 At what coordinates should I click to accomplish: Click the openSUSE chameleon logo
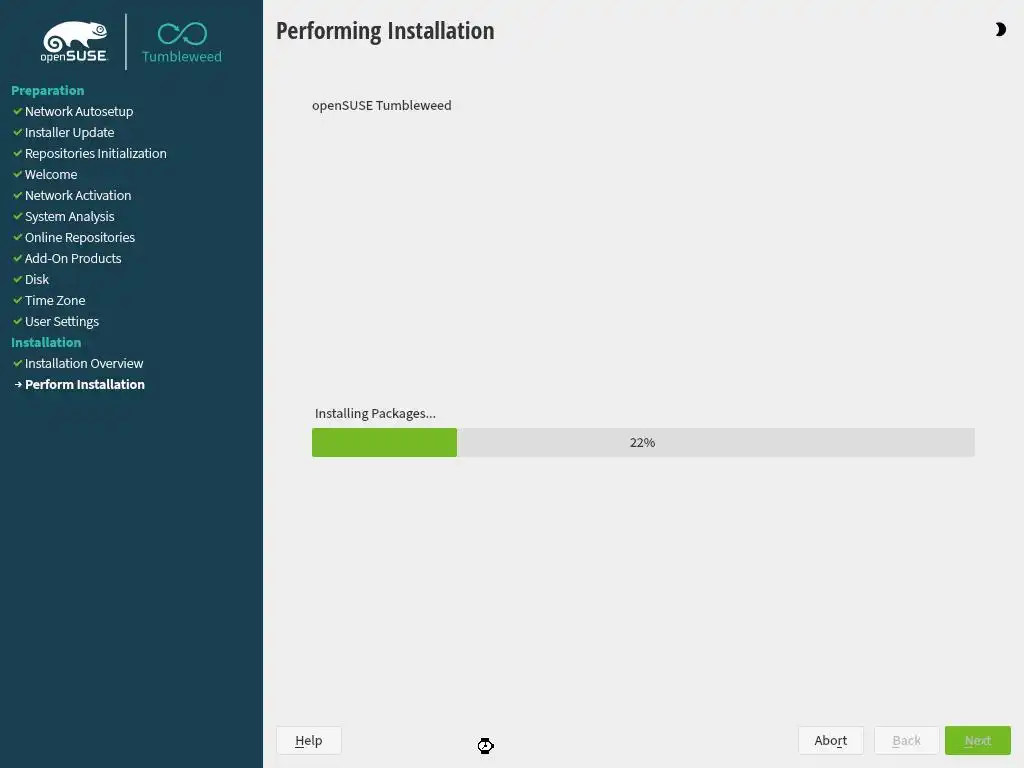pos(74,42)
